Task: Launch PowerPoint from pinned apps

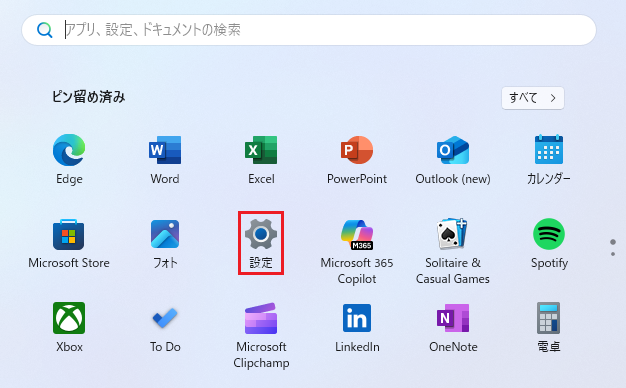Action: pyautogui.click(x=357, y=159)
